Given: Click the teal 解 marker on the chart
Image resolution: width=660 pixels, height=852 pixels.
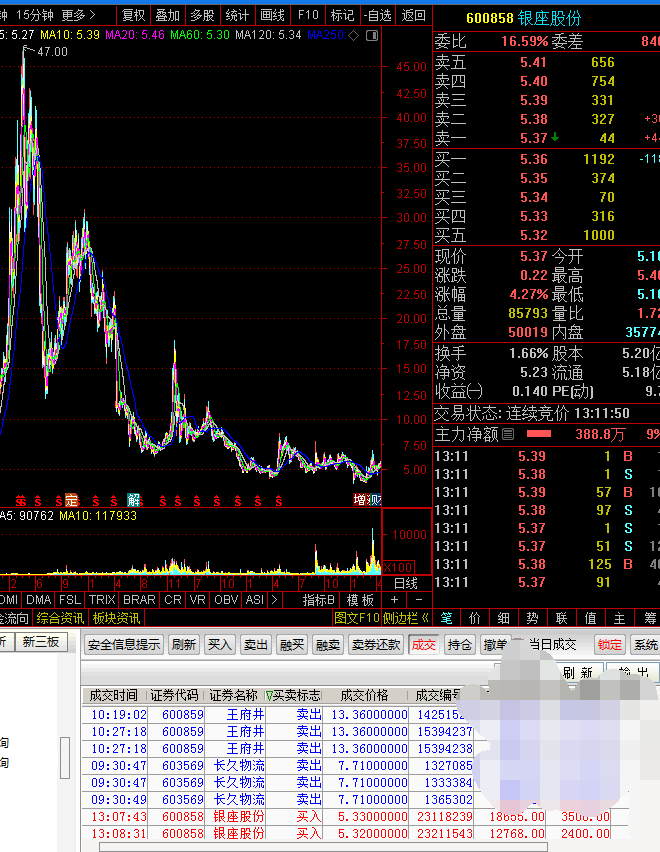Looking at the screenshot, I should point(134,499).
